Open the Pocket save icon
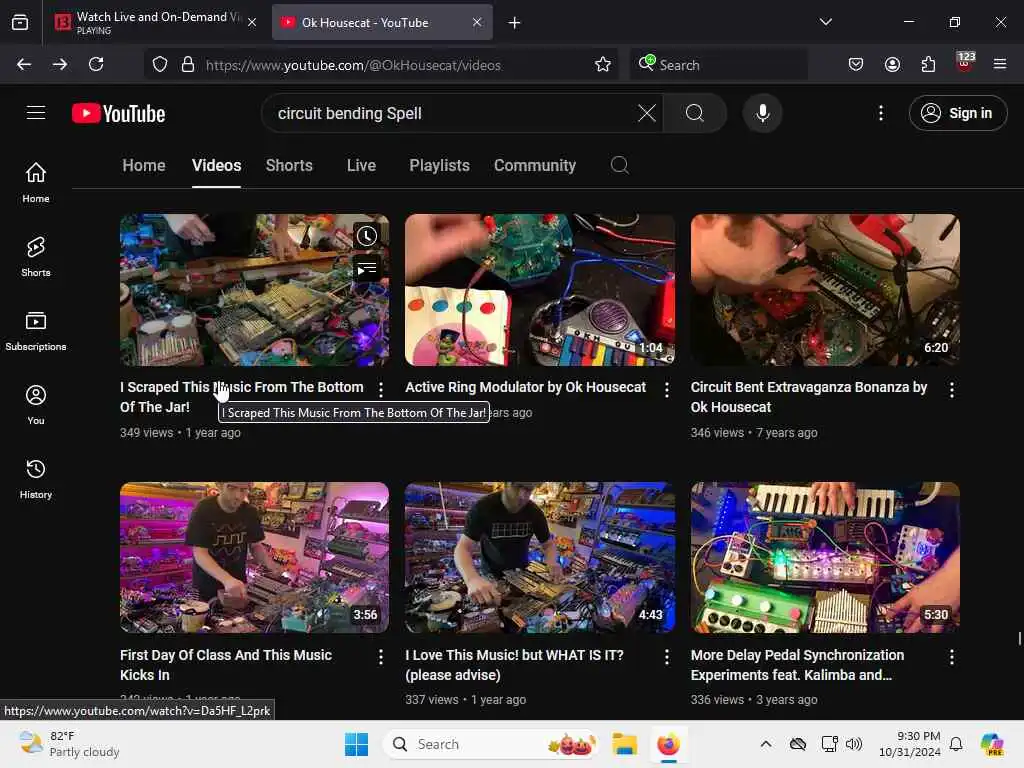 coord(856,64)
